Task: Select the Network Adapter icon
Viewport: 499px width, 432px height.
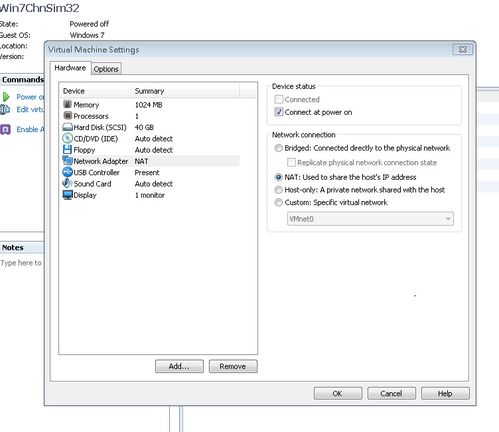Action: (68, 161)
